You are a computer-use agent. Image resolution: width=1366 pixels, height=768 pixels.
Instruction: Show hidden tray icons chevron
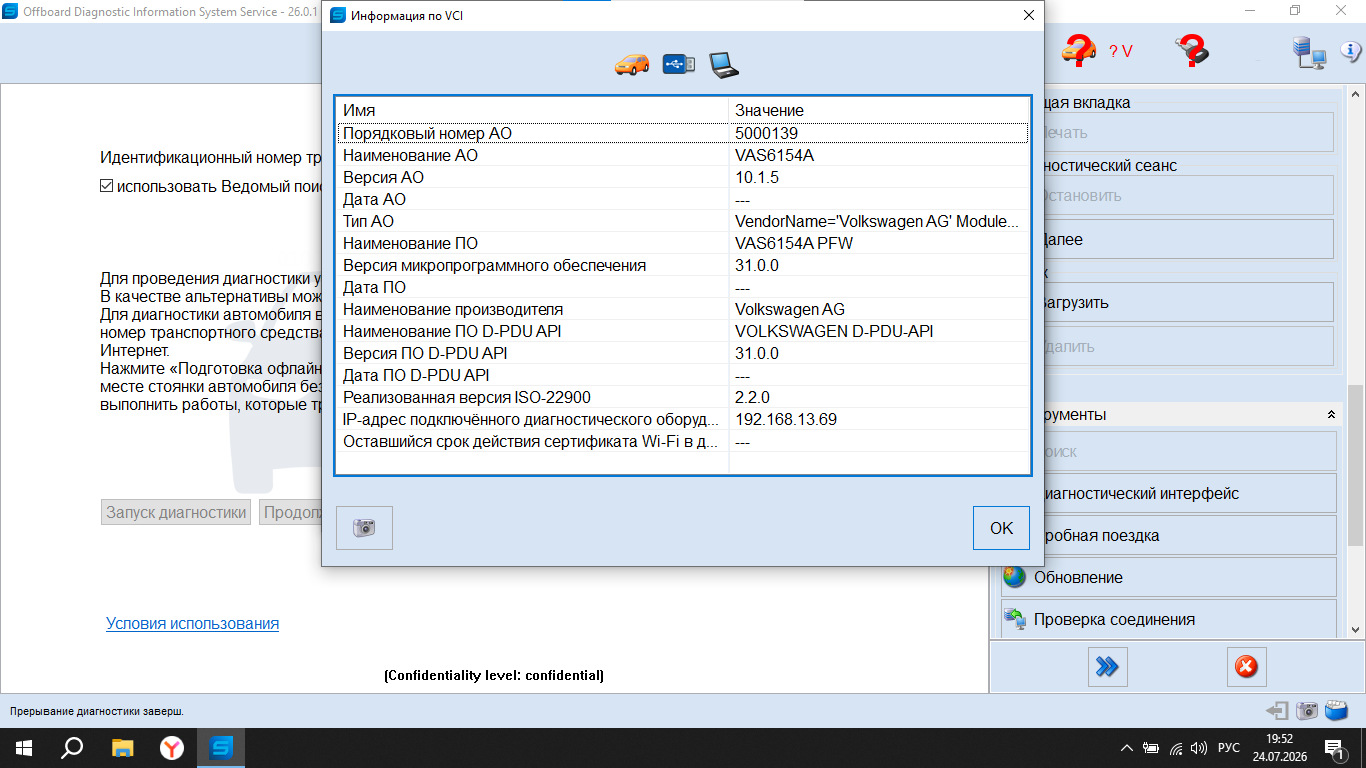(1127, 747)
